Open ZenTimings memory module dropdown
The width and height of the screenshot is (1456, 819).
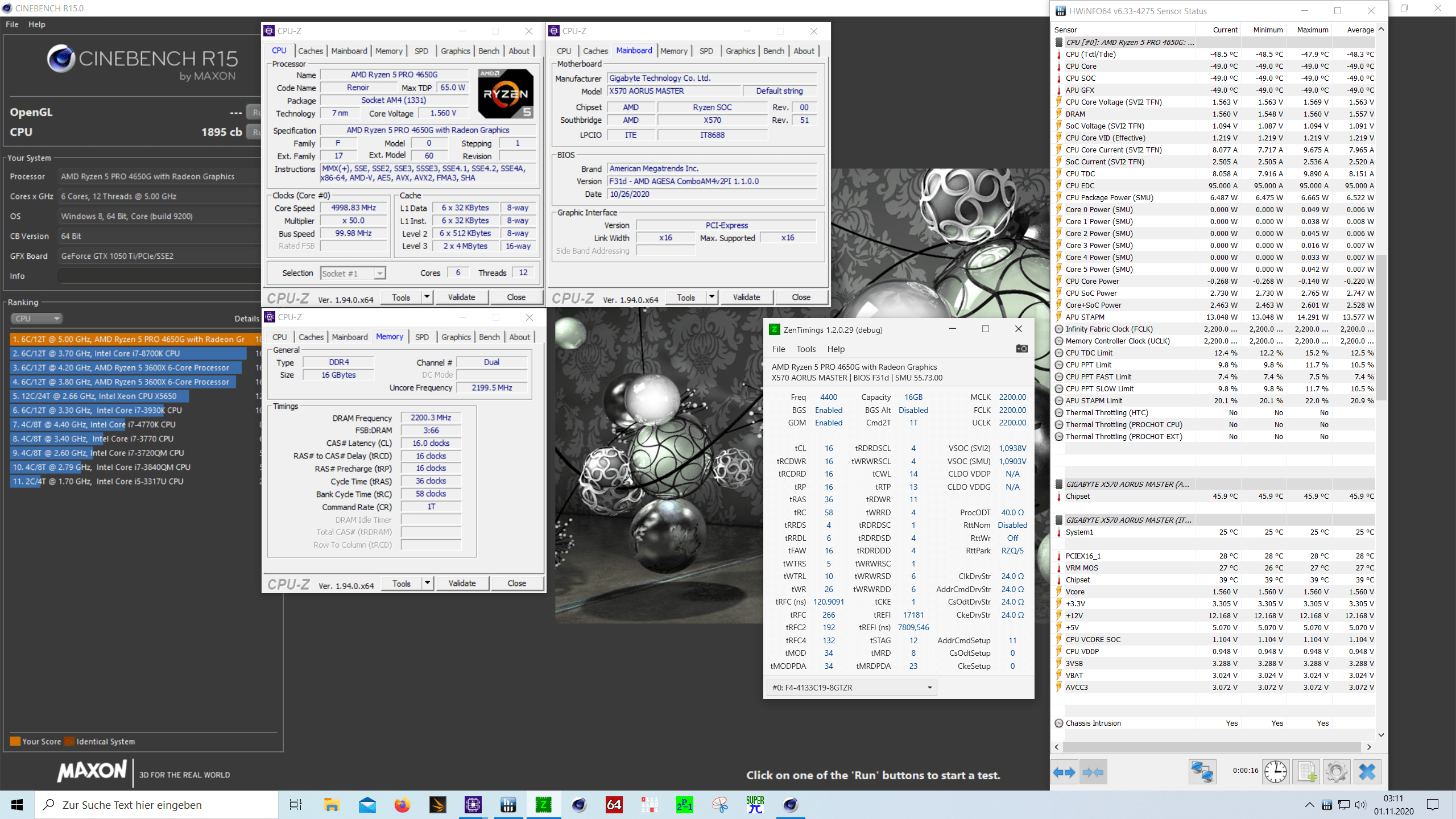(x=852, y=688)
